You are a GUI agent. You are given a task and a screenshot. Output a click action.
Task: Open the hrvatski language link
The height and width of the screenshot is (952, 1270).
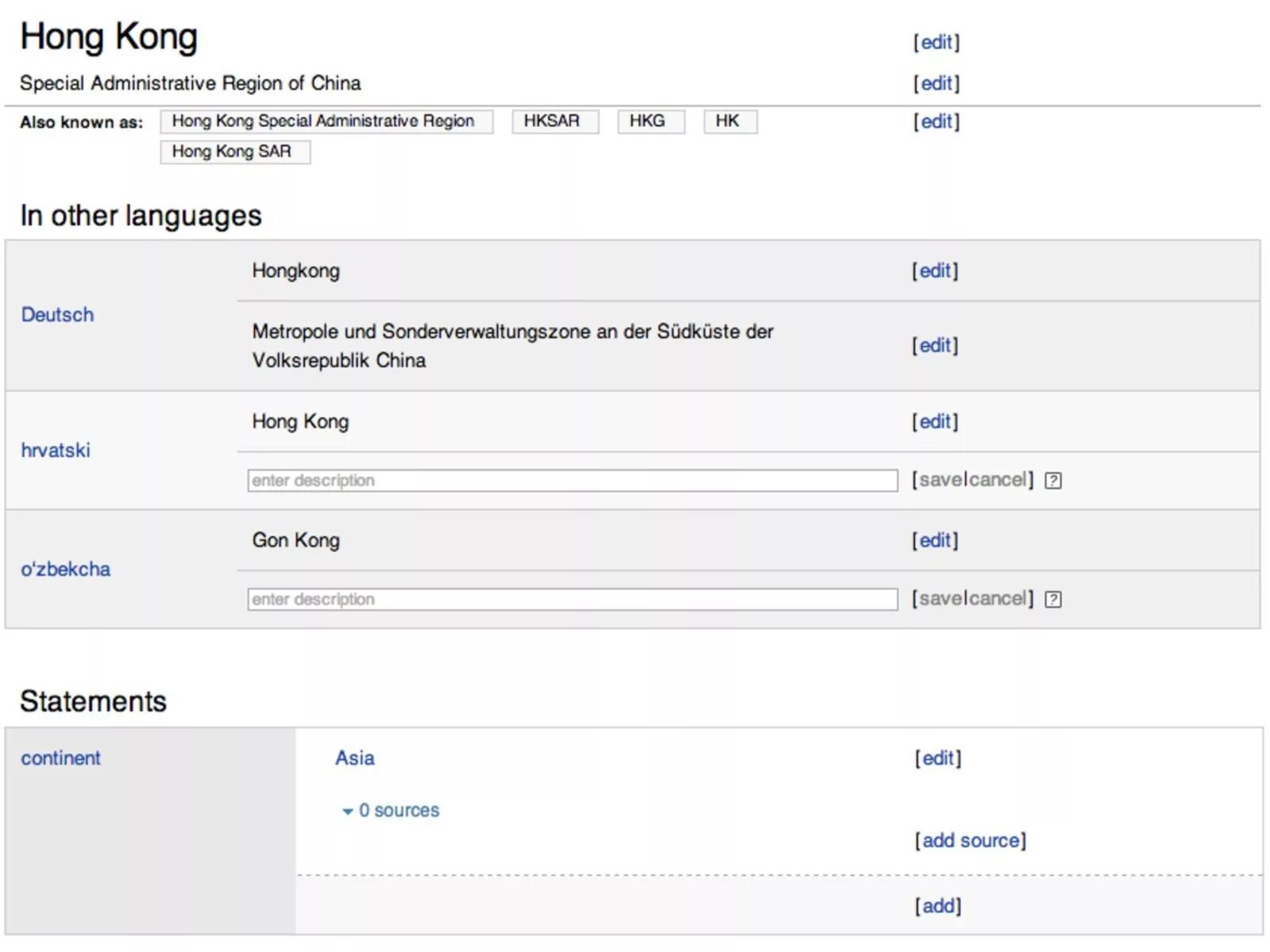tap(56, 451)
